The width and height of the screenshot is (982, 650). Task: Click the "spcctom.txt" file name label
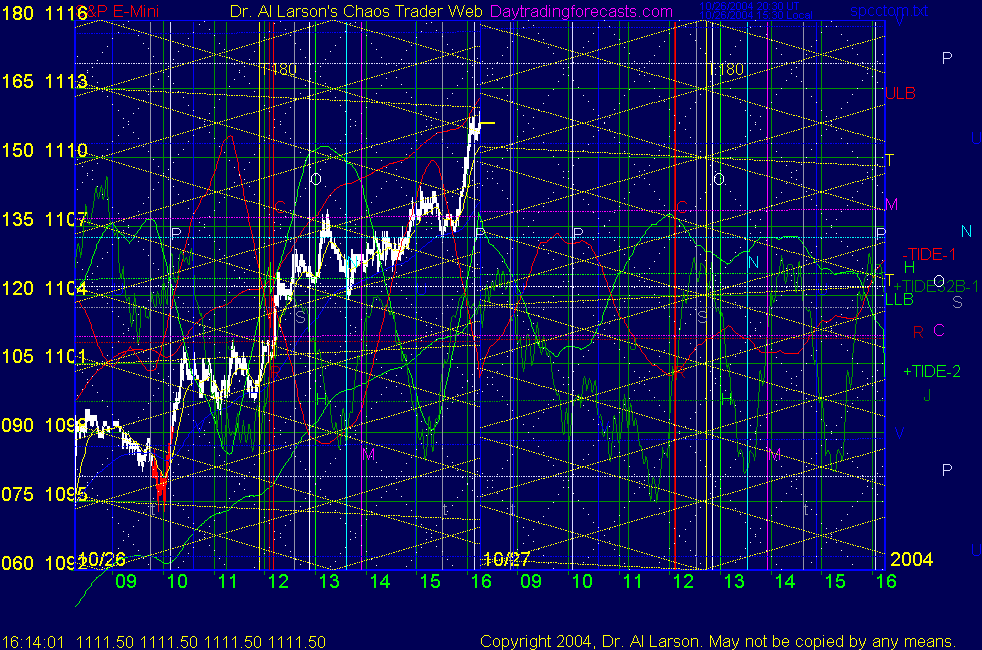click(889, 11)
